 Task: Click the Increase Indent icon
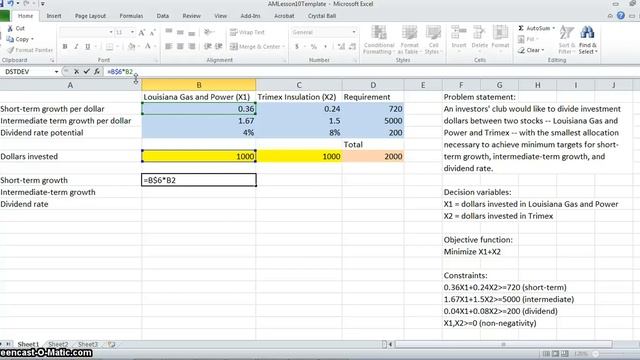click(219, 47)
